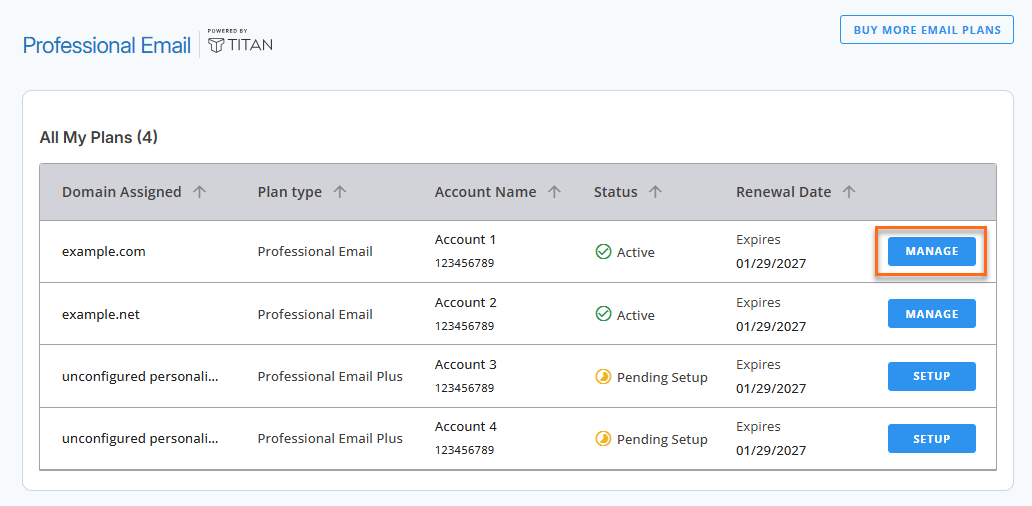This screenshot has width=1032, height=506.
Task: Click Pending Setup icon for Account 3
Action: point(603,377)
